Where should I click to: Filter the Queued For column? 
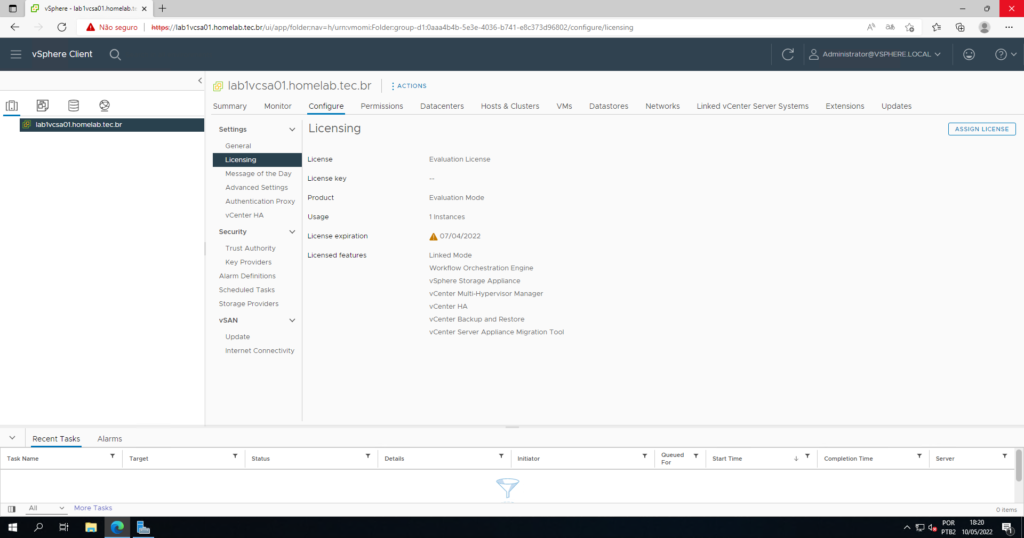(696, 456)
